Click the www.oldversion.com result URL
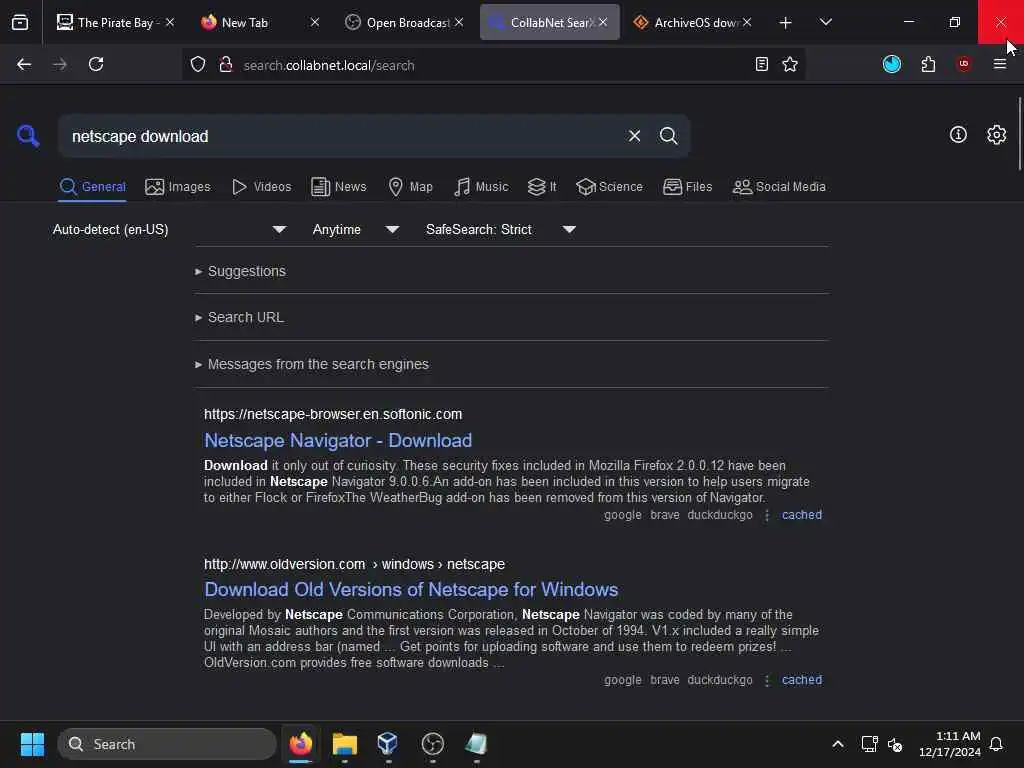This screenshot has width=1024, height=768. (x=354, y=564)
